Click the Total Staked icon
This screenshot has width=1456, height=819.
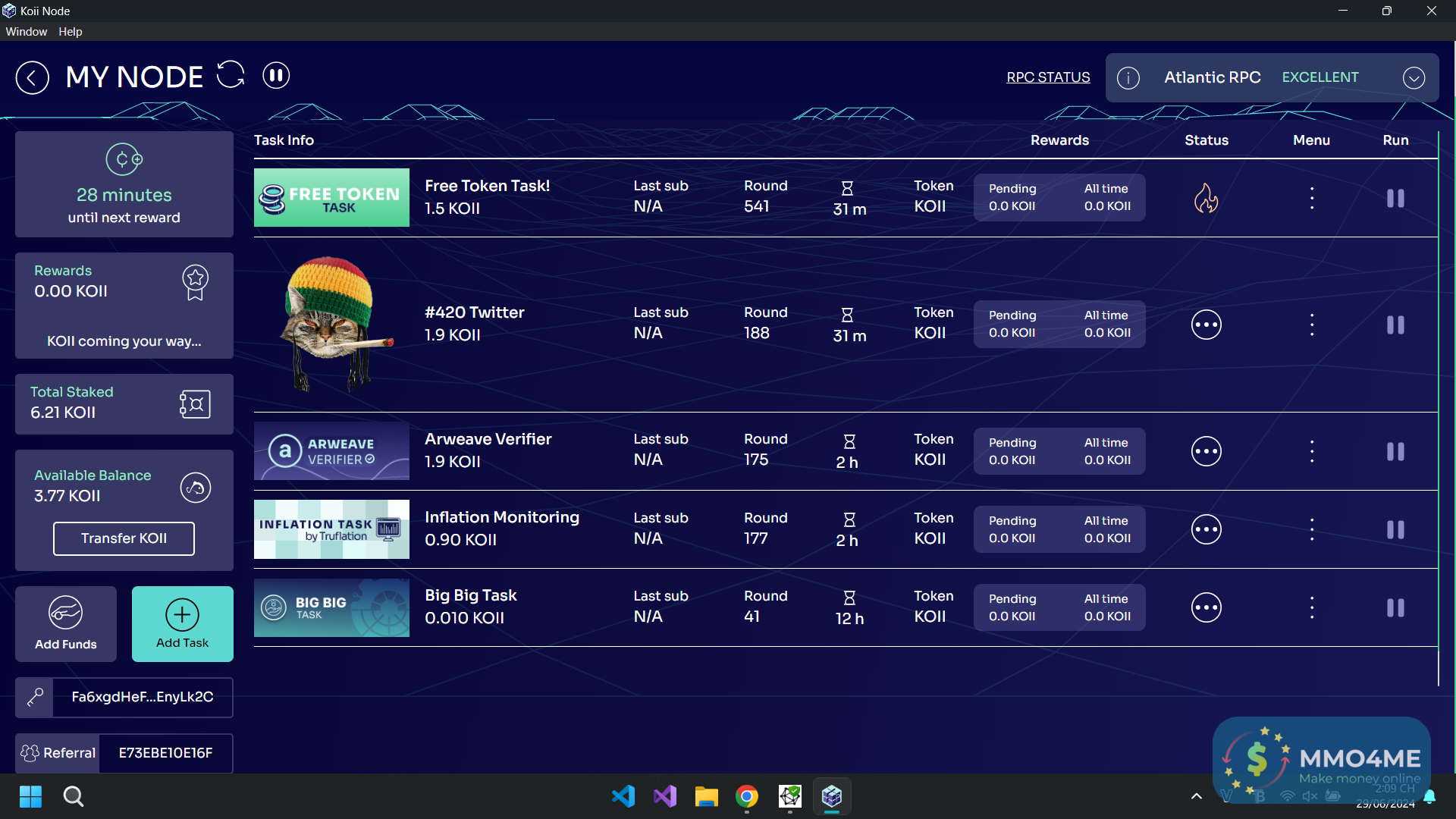click(x=195, y=404)
